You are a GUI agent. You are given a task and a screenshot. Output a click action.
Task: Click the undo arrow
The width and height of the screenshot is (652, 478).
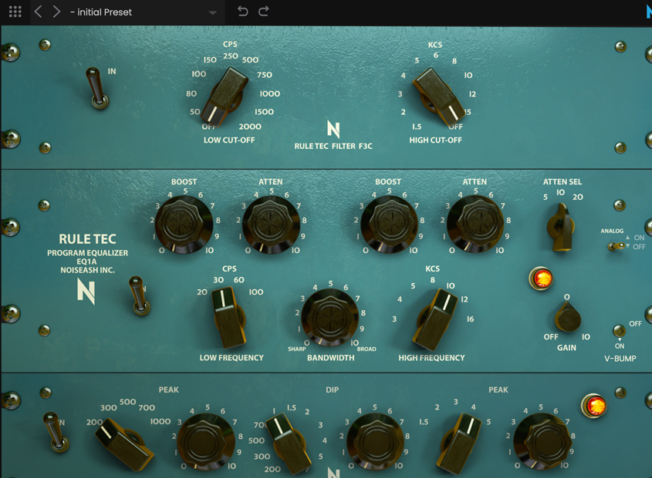point(242,11)
